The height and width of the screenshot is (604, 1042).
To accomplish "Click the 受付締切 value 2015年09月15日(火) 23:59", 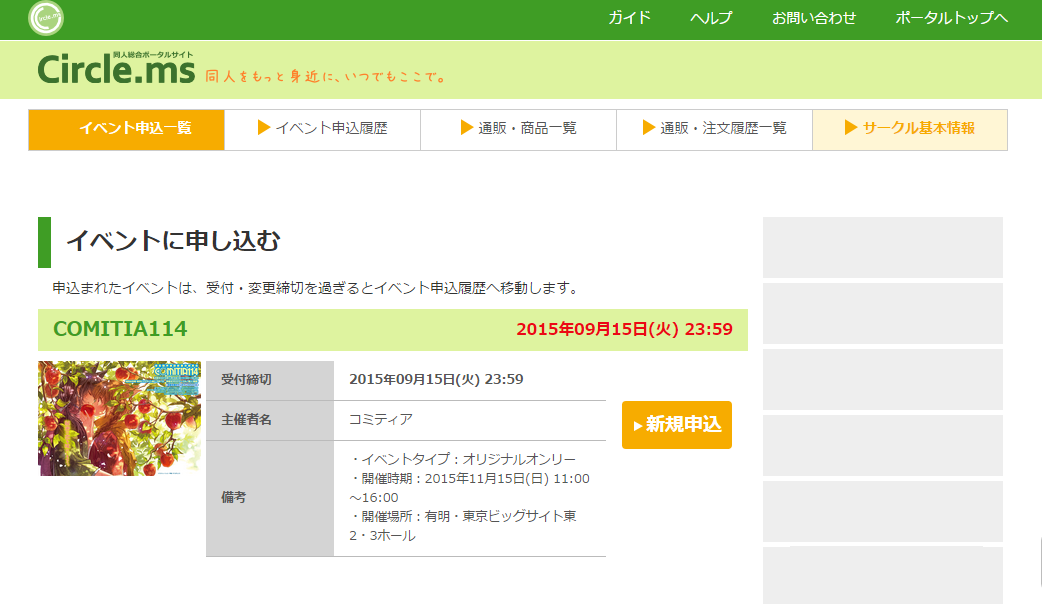I will (437, 379).
